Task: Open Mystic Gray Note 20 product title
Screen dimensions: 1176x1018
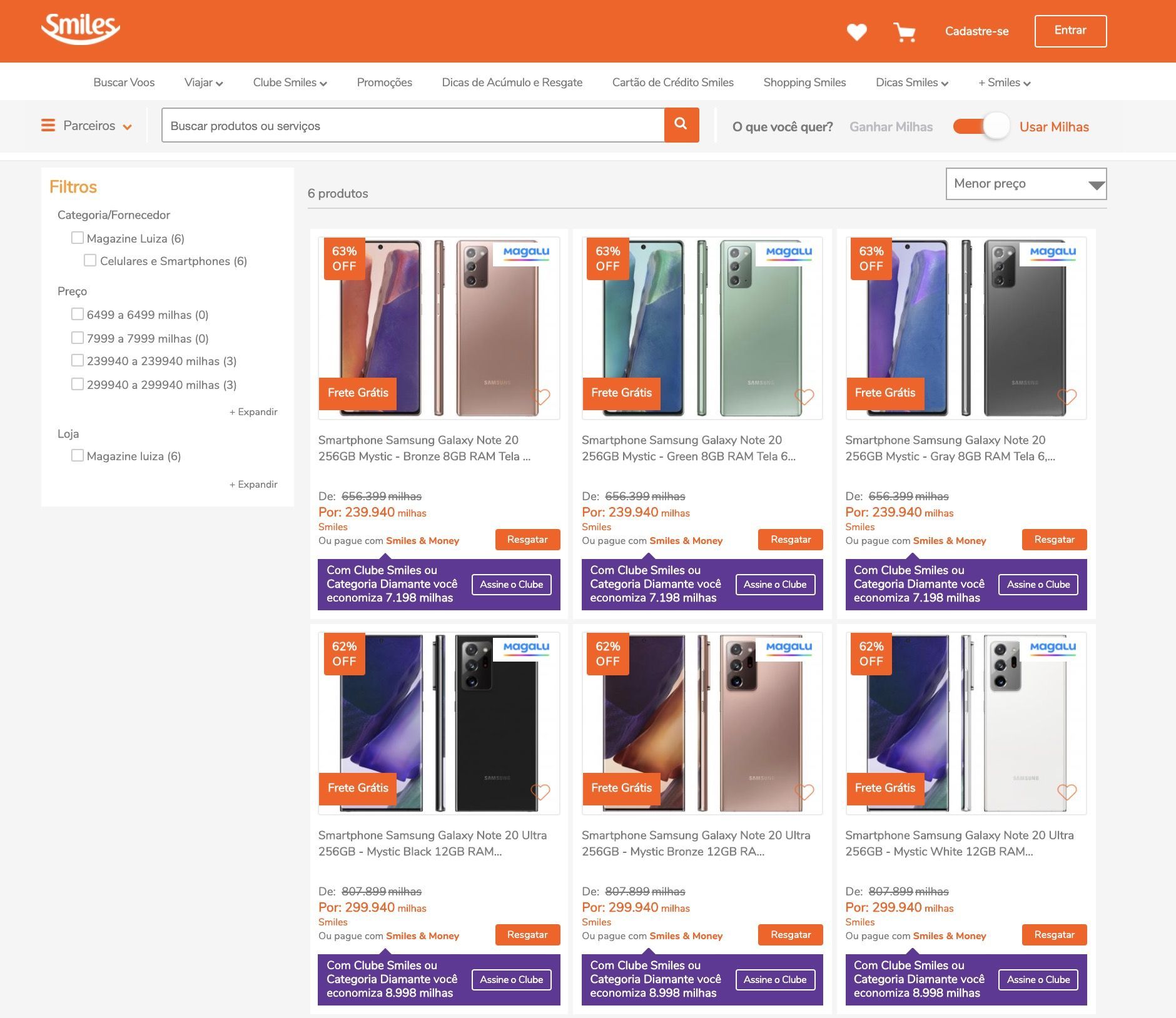Action: (950, 448)
